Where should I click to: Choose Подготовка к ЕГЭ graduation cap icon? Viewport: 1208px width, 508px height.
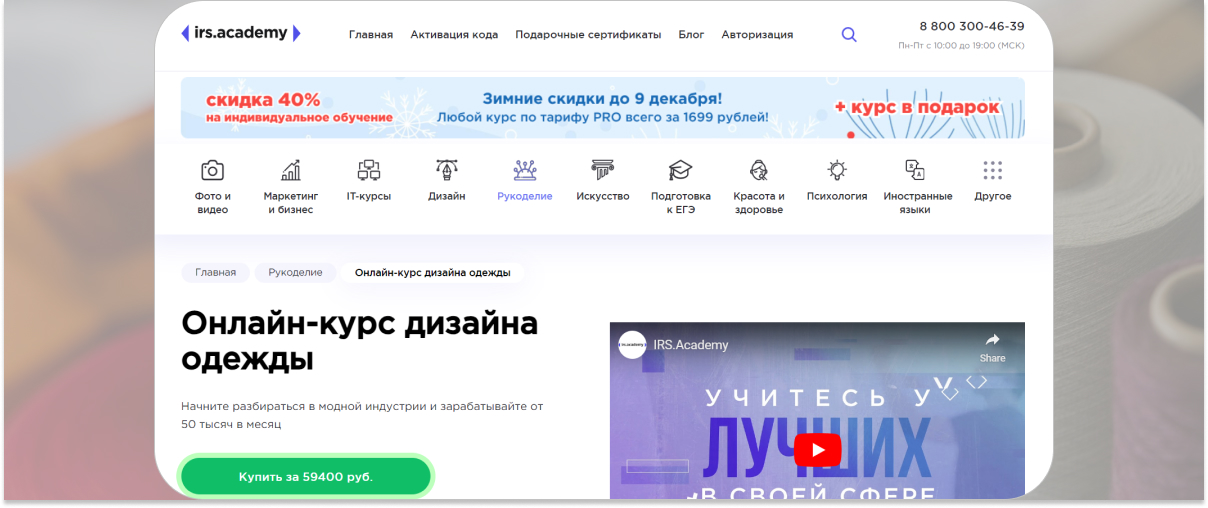(681, 169)
